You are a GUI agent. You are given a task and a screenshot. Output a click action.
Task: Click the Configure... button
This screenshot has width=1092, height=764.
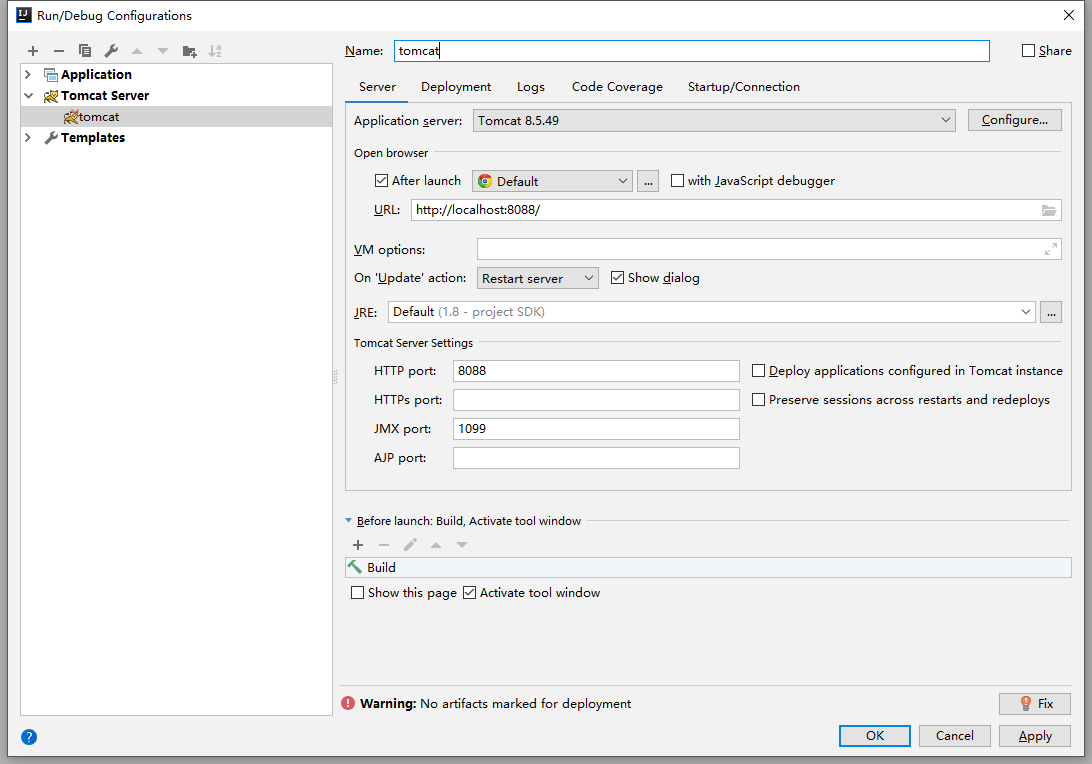(1015, 120)
